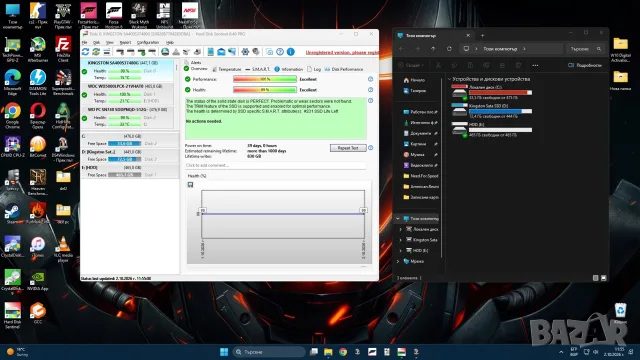
Task: Click the search box in File Explorer
Action: click(585, 49)
